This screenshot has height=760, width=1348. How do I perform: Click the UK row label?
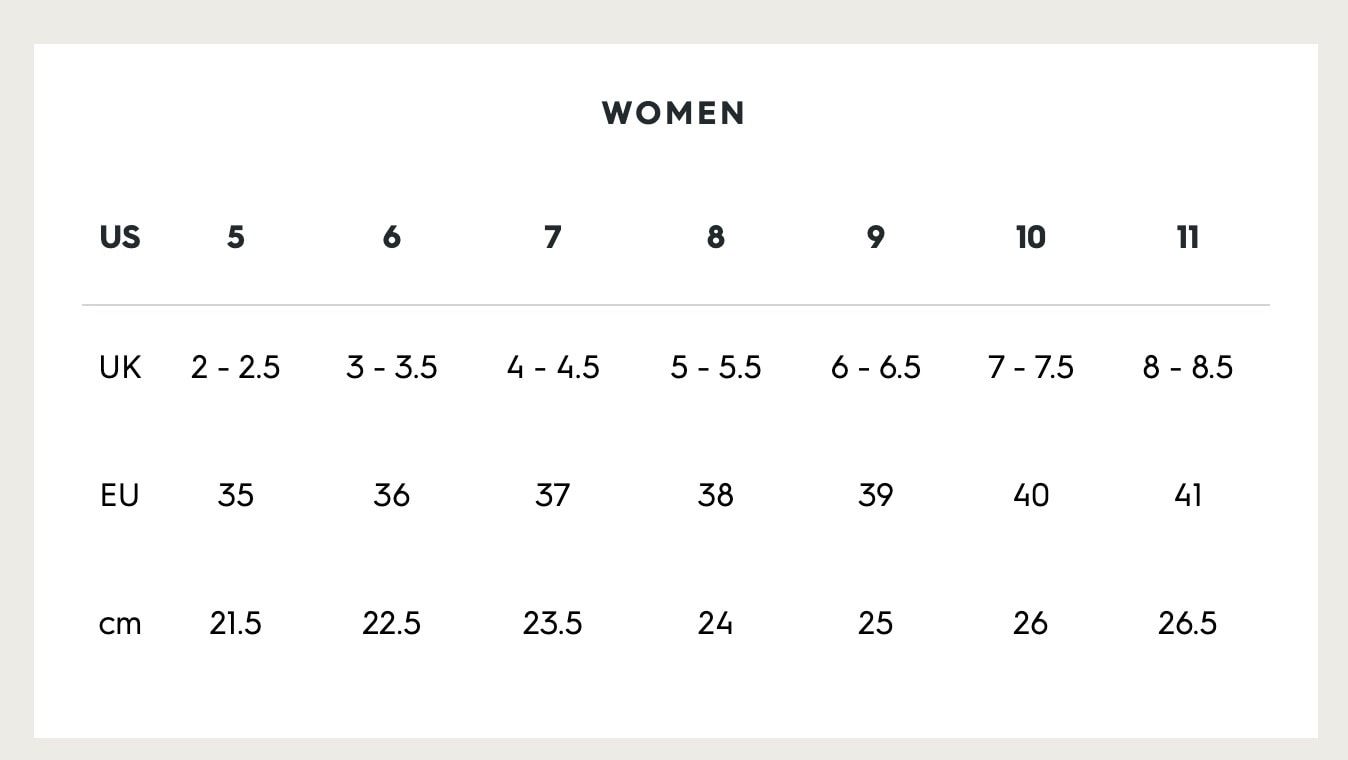click(x=120, y=368)
